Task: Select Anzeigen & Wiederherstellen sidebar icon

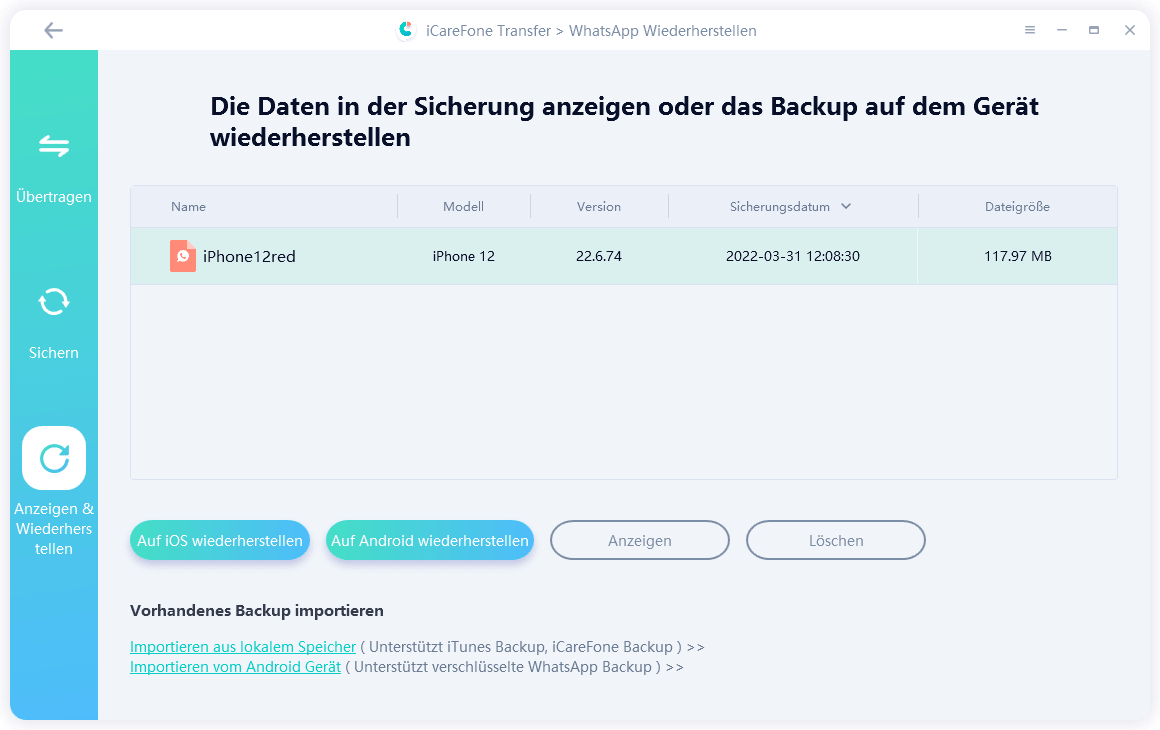Action: (x=54, y=458)
